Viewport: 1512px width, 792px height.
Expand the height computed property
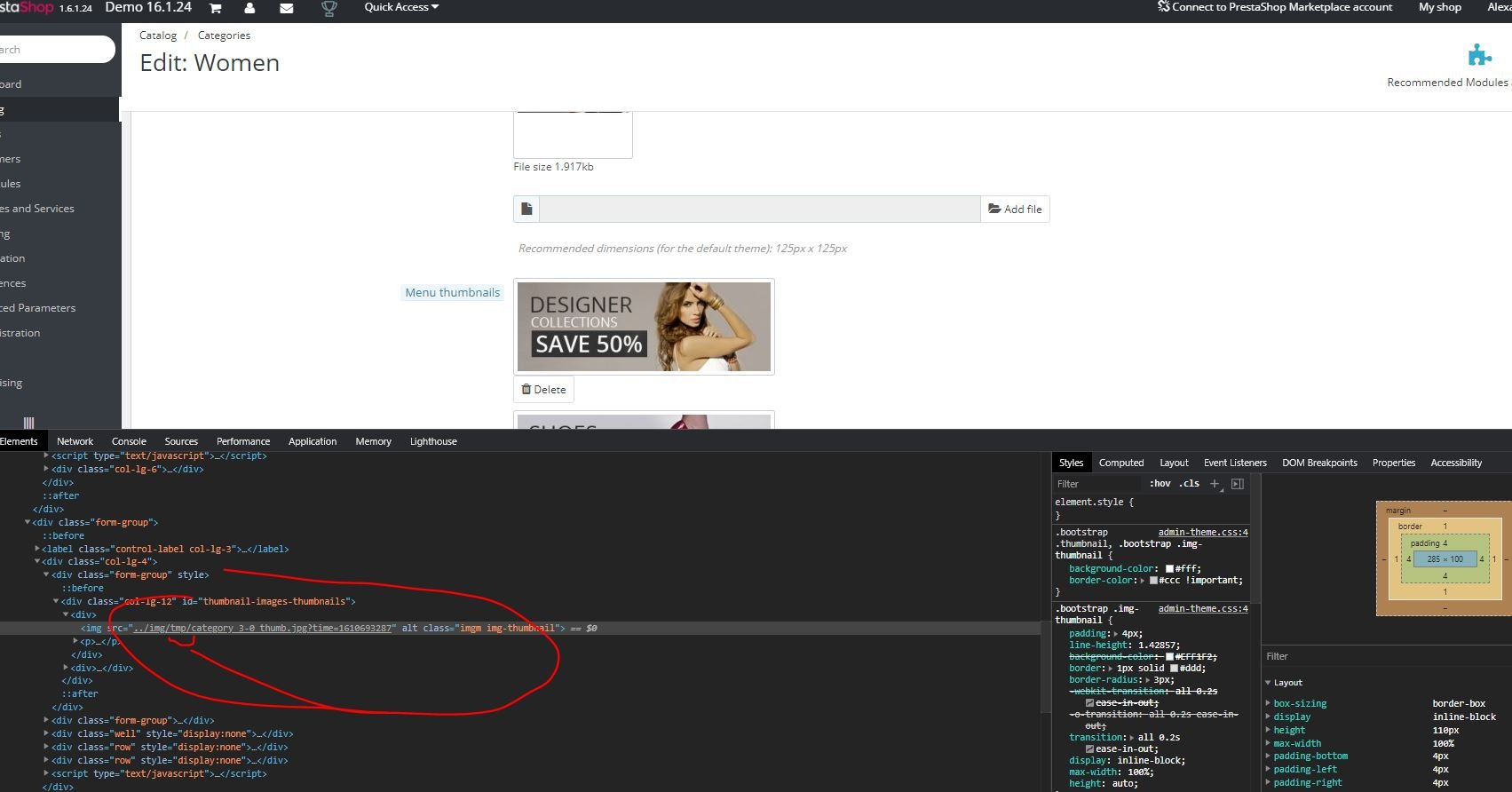pyautogui.click(x=1268, y=730)
